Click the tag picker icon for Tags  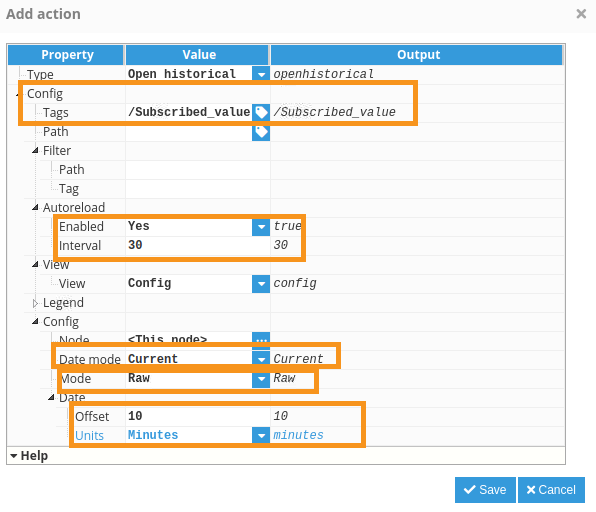tap(261, 113)
